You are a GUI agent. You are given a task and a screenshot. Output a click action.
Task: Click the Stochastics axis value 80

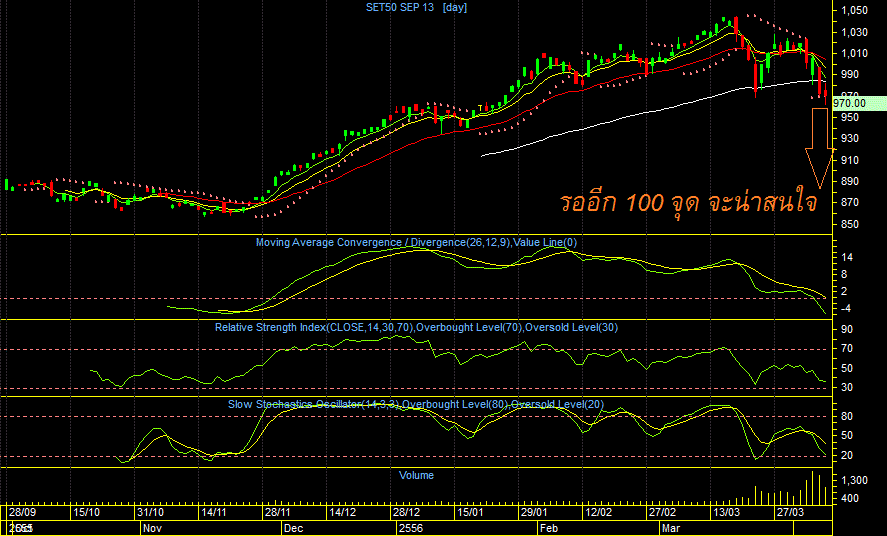[x=847, y=417]
